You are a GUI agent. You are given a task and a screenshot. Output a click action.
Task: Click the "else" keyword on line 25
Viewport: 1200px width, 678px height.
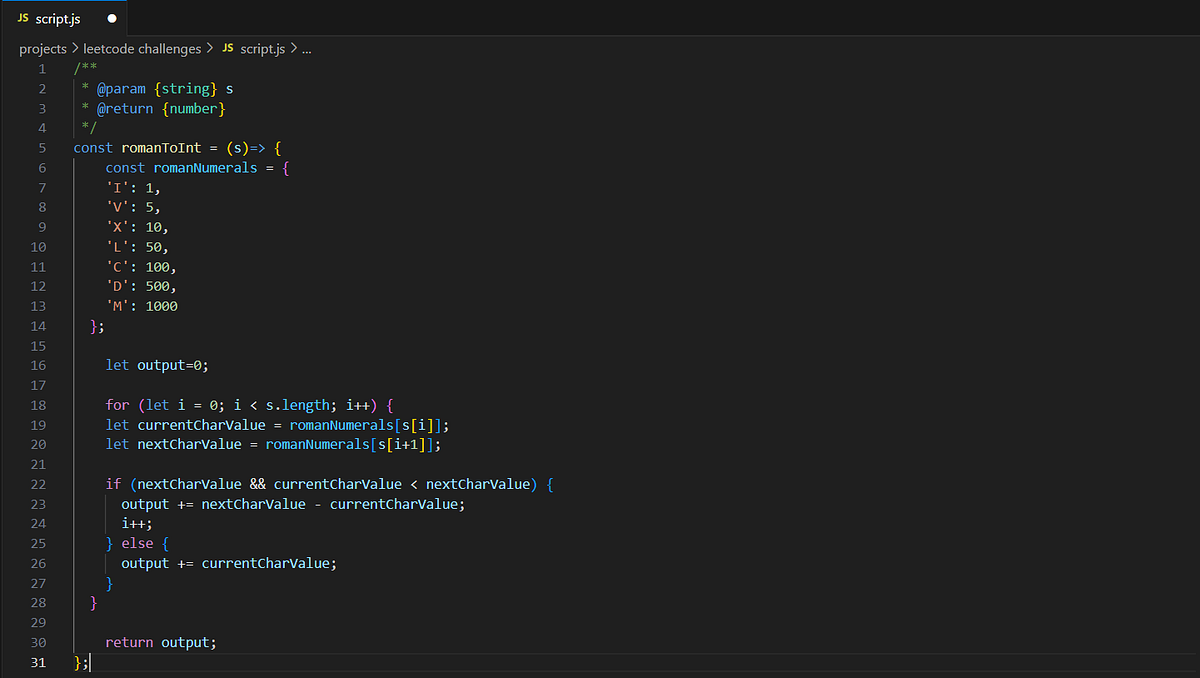pyautogui.click(x=137, y=542)
